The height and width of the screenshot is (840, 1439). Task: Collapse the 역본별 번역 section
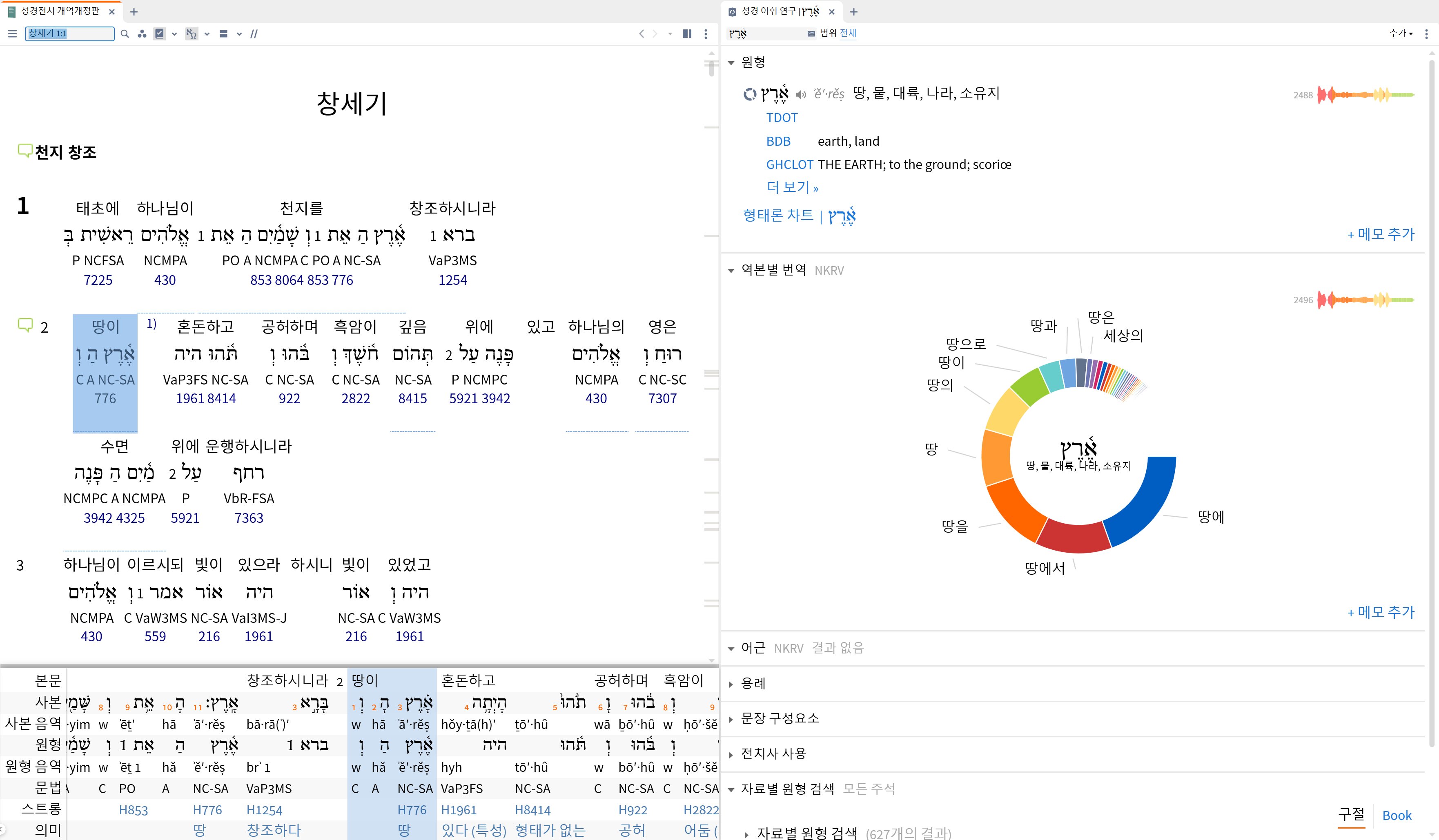point(731,271)
